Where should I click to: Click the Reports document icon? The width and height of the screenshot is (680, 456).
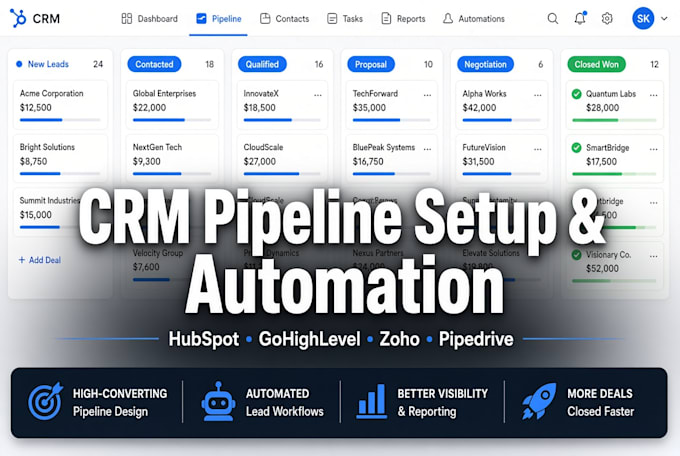tap(386, 19)
